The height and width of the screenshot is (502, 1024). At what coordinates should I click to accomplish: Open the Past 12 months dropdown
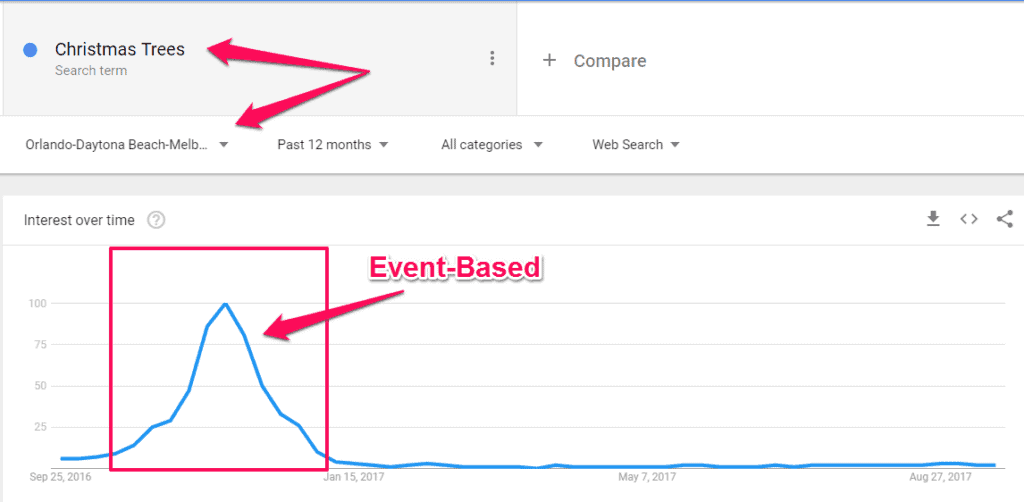click(332, 145)
